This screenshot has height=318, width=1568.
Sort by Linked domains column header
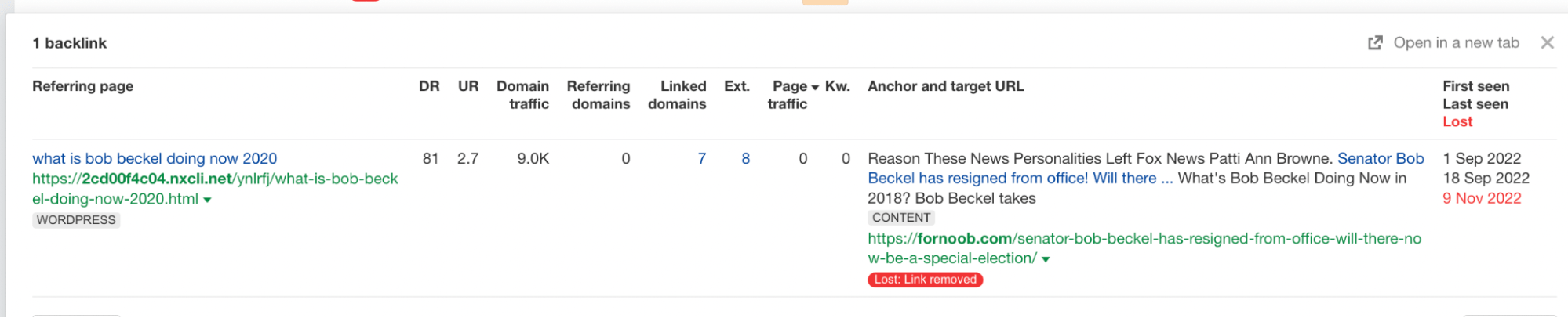pyautogui.click(x=677, y=95)
